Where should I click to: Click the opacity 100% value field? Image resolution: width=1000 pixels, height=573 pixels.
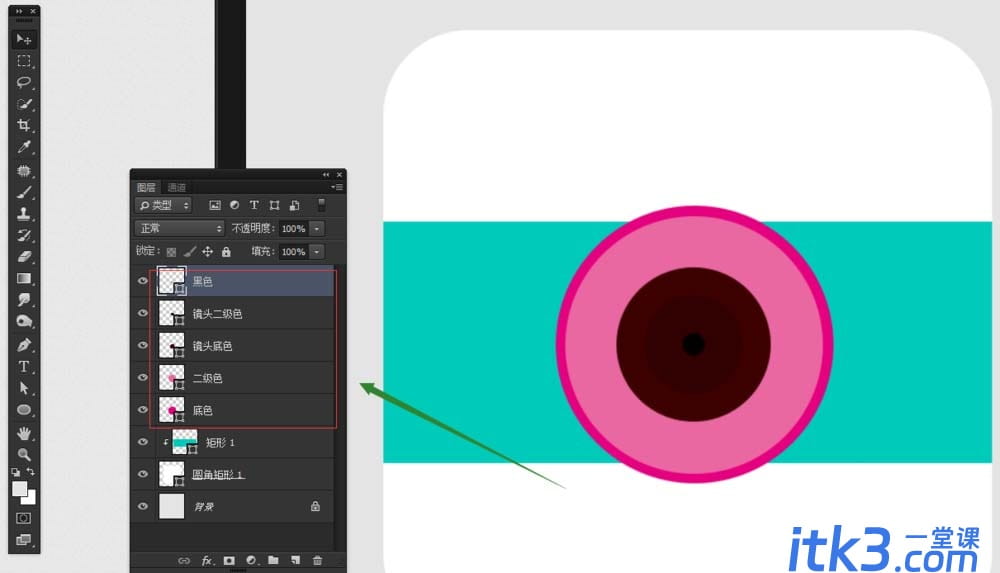coord(294,228)
